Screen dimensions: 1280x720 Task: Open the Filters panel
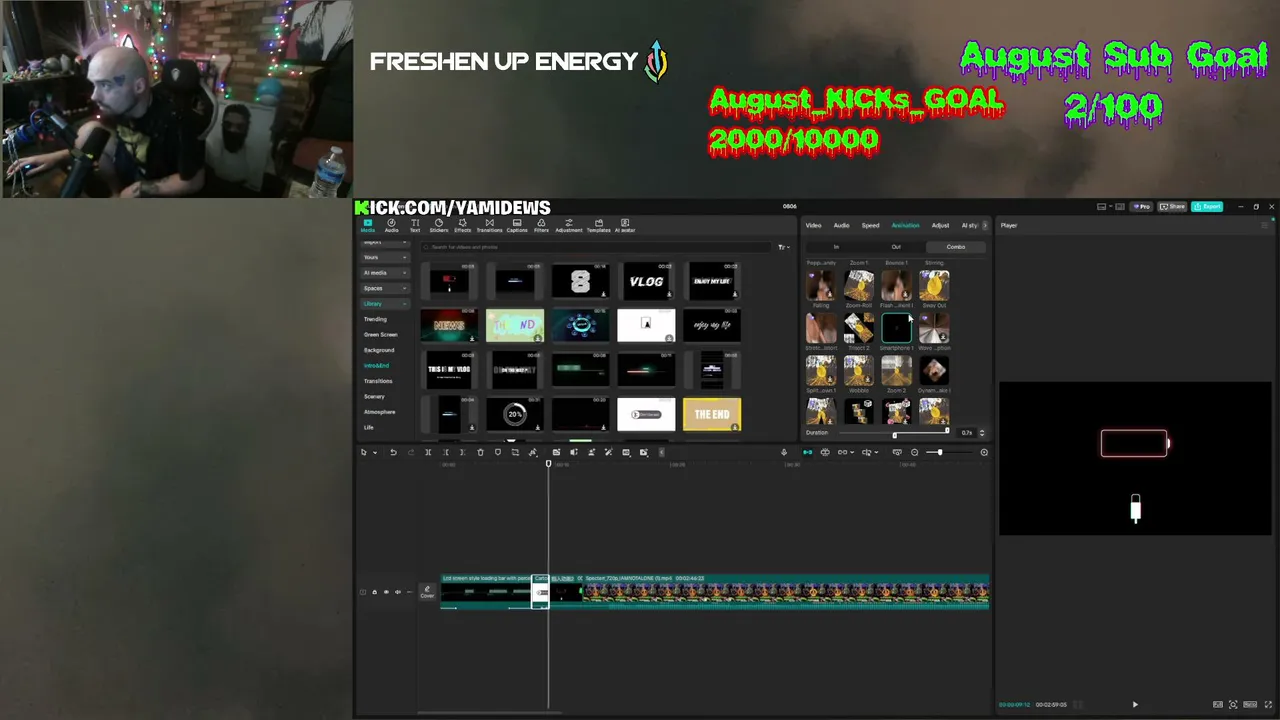point(541,225)
